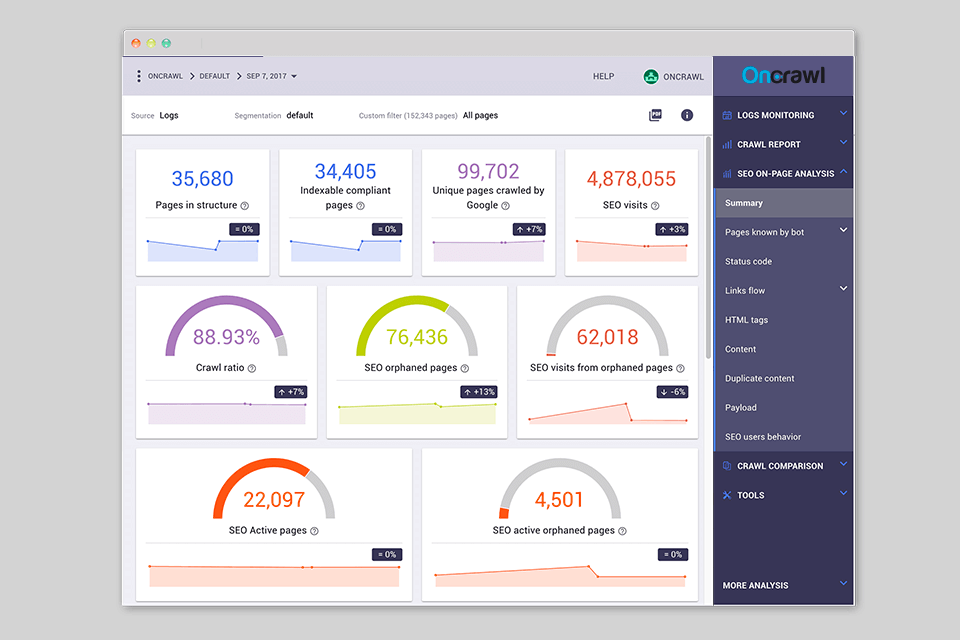Open help tooltip for Unique pages crawled by Google
This screenshot has height=640, width=960.
pyautogui.click(x=506, y=206)
